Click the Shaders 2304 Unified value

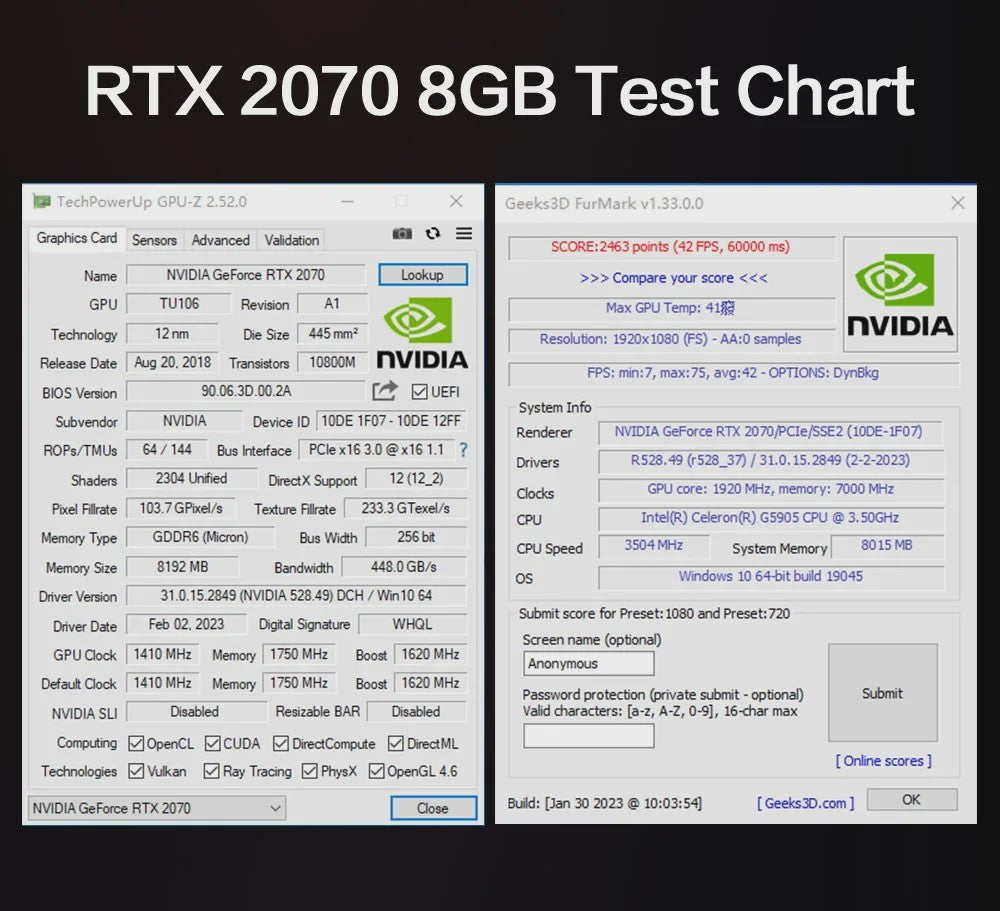191,478
